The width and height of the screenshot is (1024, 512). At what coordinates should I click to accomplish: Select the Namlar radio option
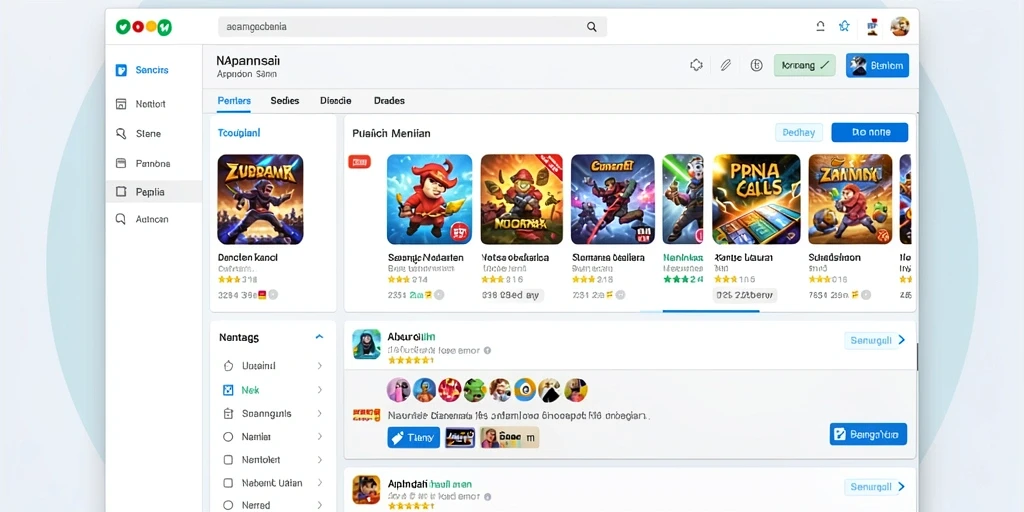(228, 436)
